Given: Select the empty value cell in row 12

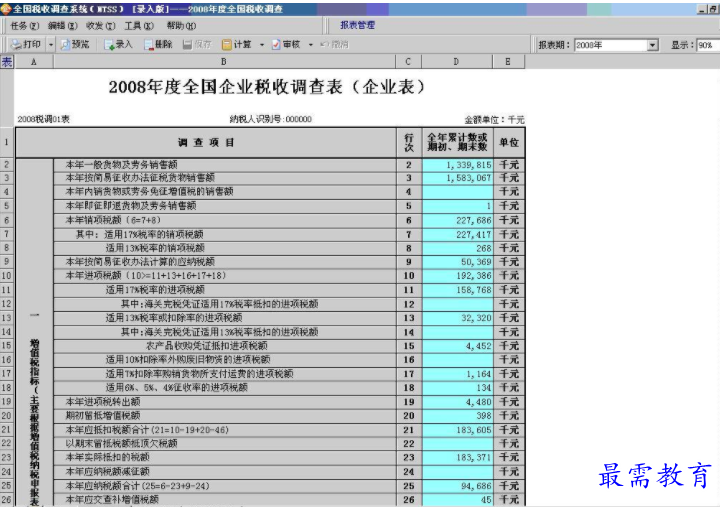Looking at the screenshot, I should coord(457,304).
